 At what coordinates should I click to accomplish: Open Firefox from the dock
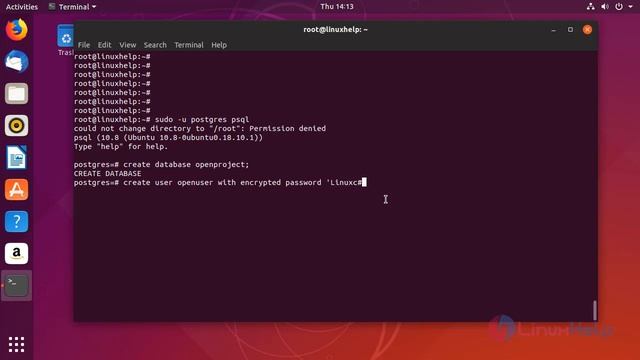[x=16, y=29]
